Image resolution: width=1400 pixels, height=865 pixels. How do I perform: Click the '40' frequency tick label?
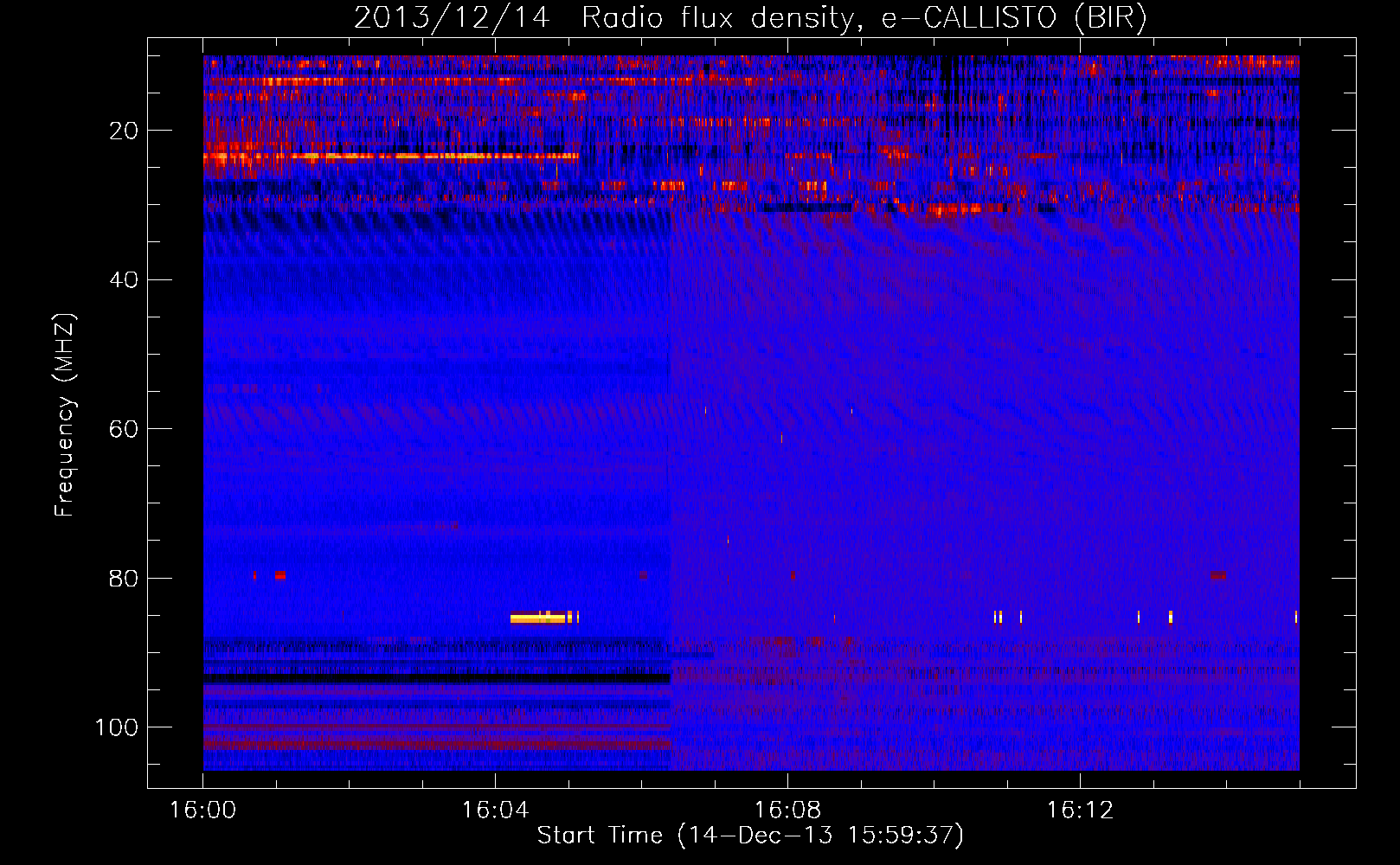[124, 279]
